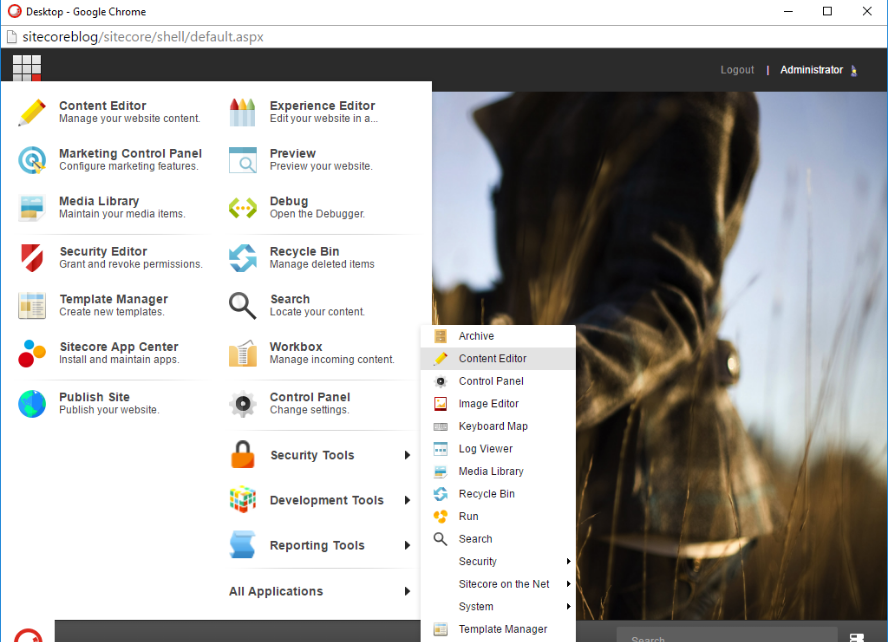Select Control Panel in the applications submenu
Screen dimensions: 888x642
point(498,381)
